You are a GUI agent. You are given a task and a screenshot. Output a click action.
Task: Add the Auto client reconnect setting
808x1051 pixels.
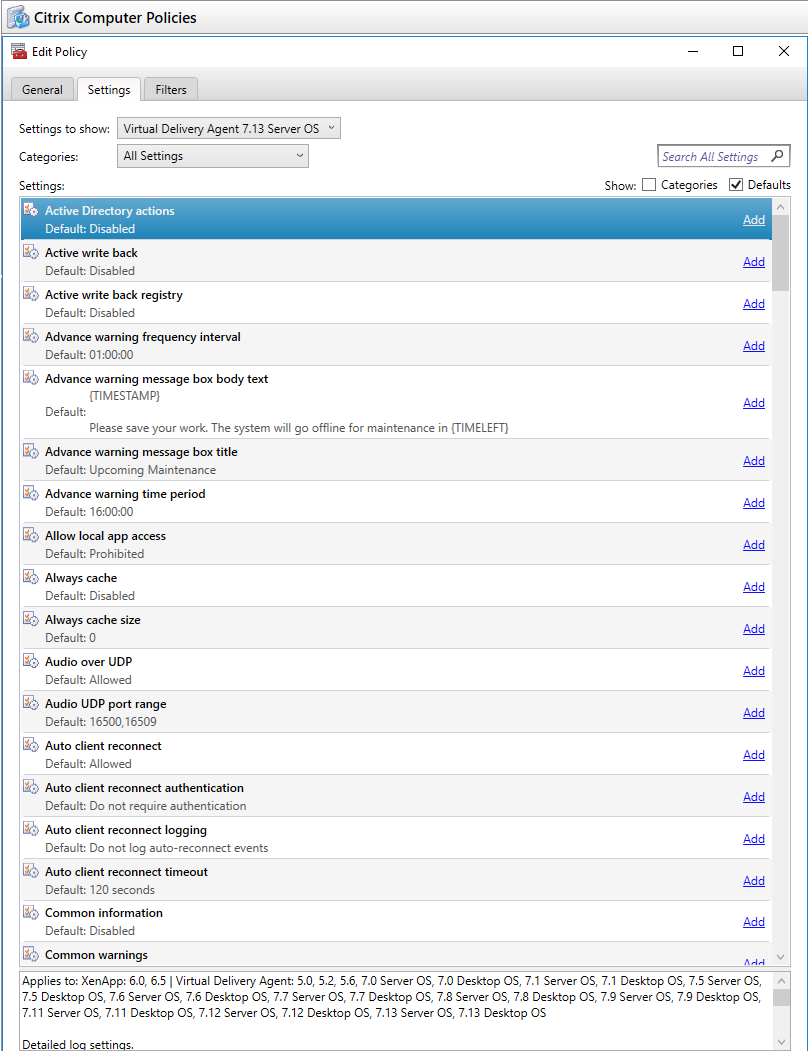754,755
